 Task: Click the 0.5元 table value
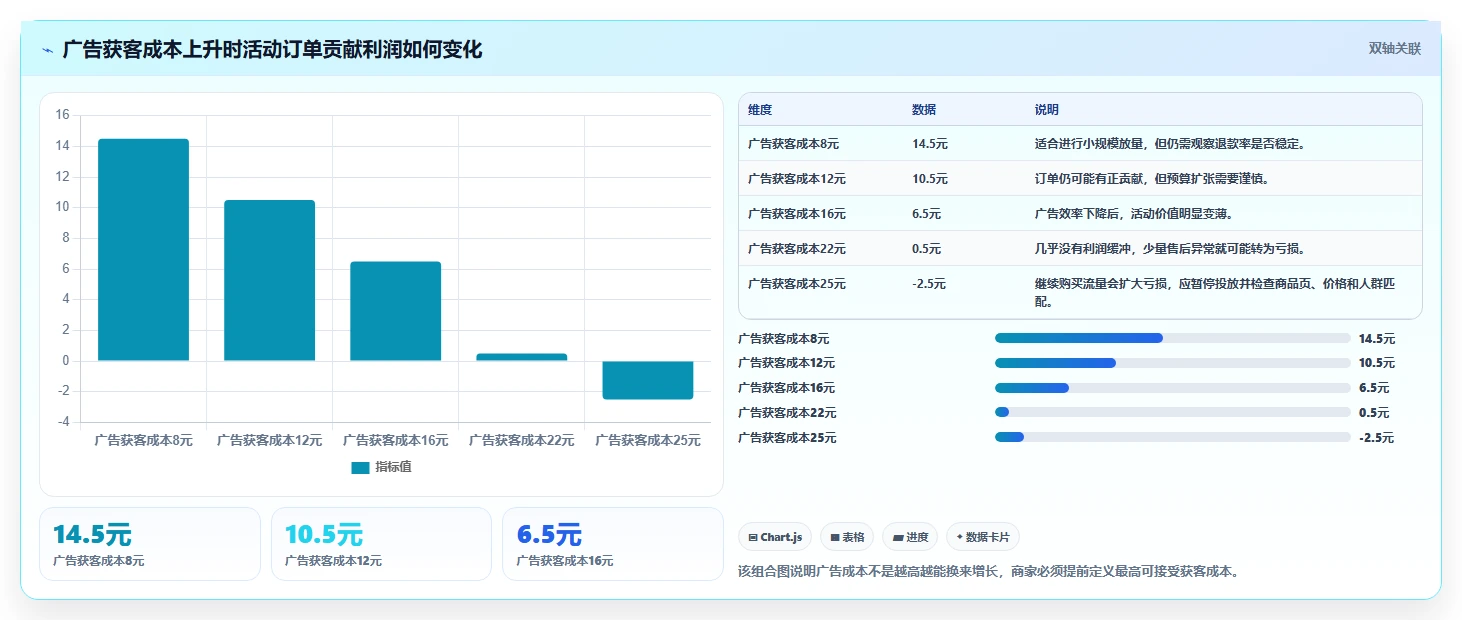coord(926,249)
